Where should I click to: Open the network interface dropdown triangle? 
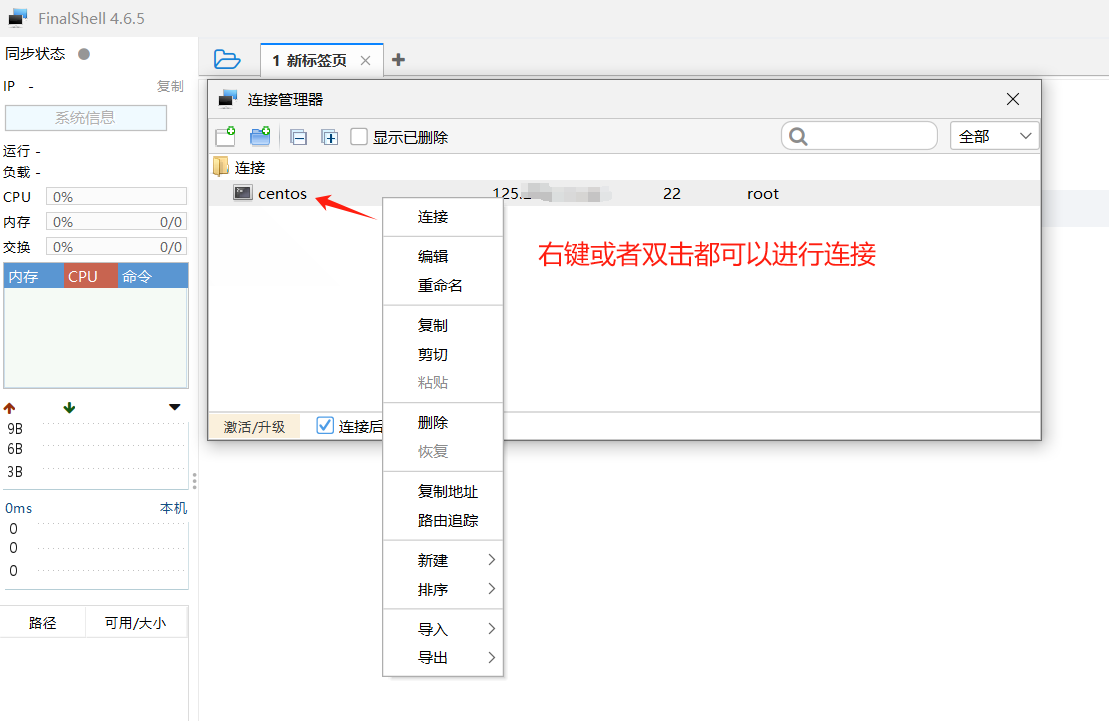click(x=175, y=407)
